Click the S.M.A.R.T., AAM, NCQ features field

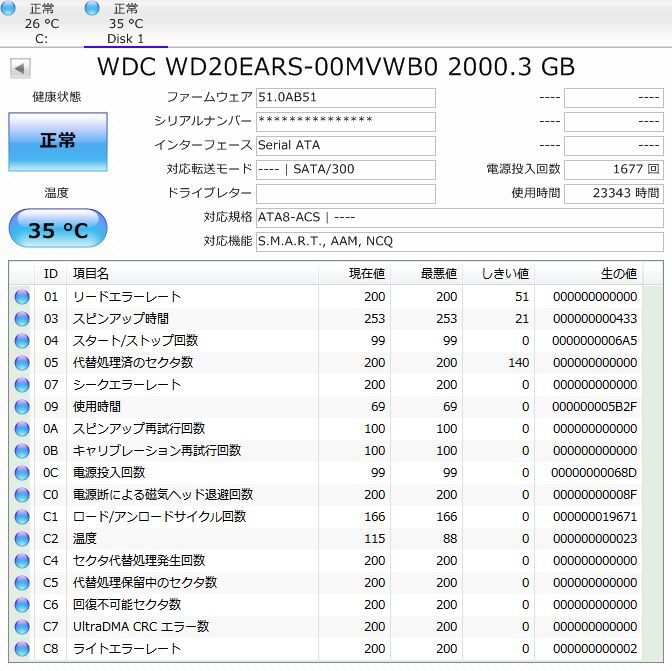pyautogui.click(x=460, y=242)
